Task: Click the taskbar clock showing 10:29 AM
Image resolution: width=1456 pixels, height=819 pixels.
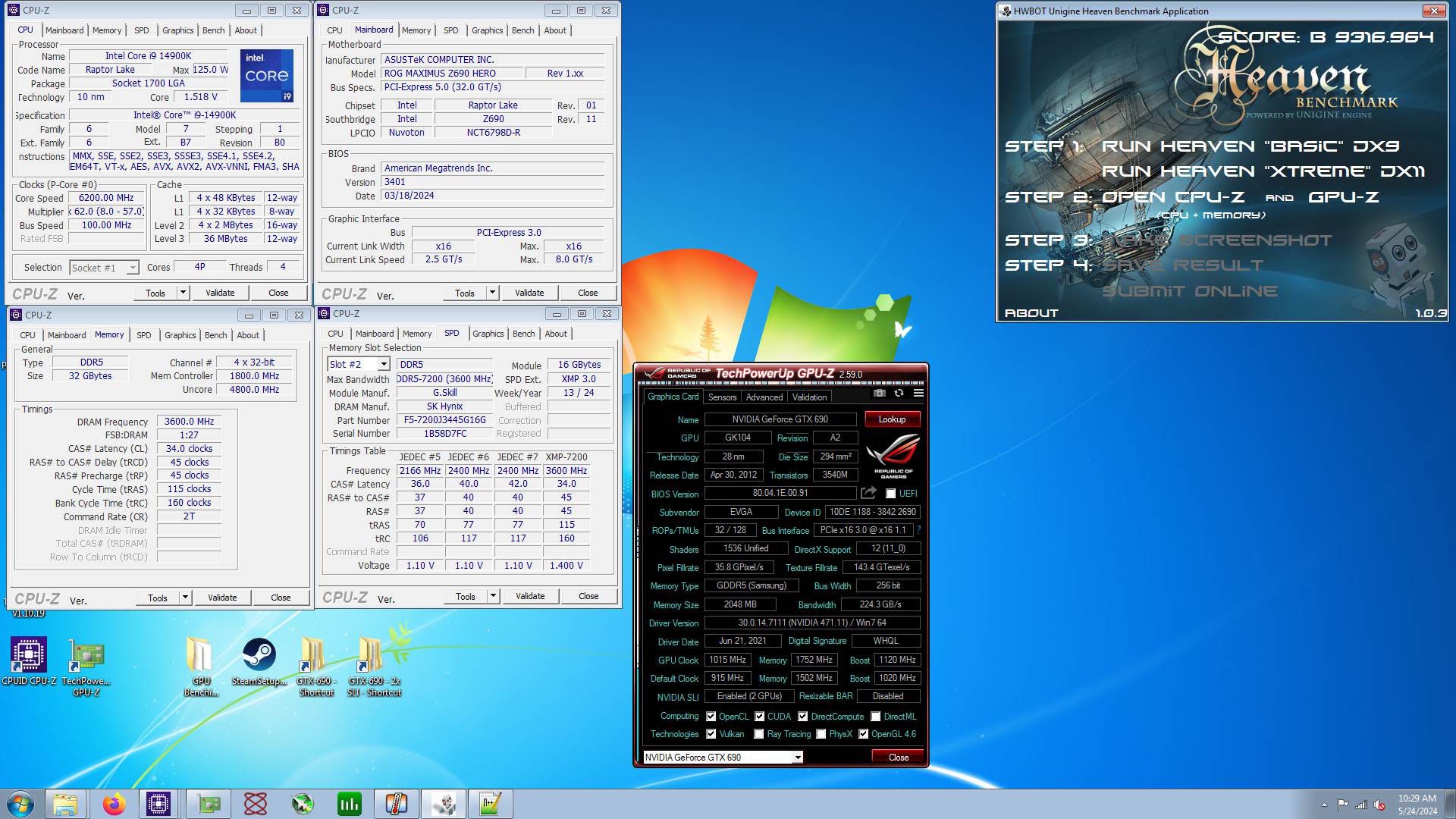Action: tap(1417, 805)
